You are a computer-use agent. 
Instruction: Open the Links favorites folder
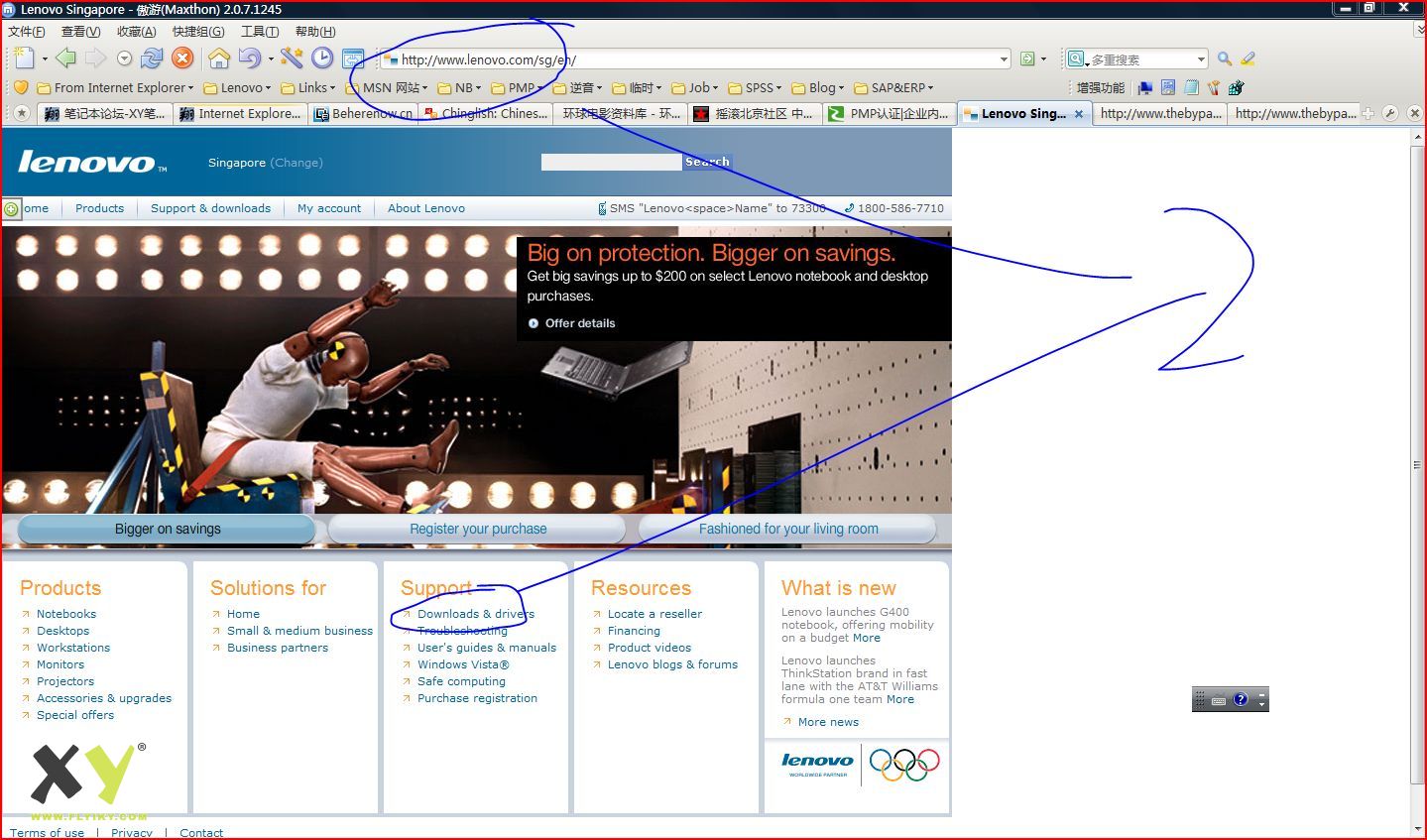point(308,87)
